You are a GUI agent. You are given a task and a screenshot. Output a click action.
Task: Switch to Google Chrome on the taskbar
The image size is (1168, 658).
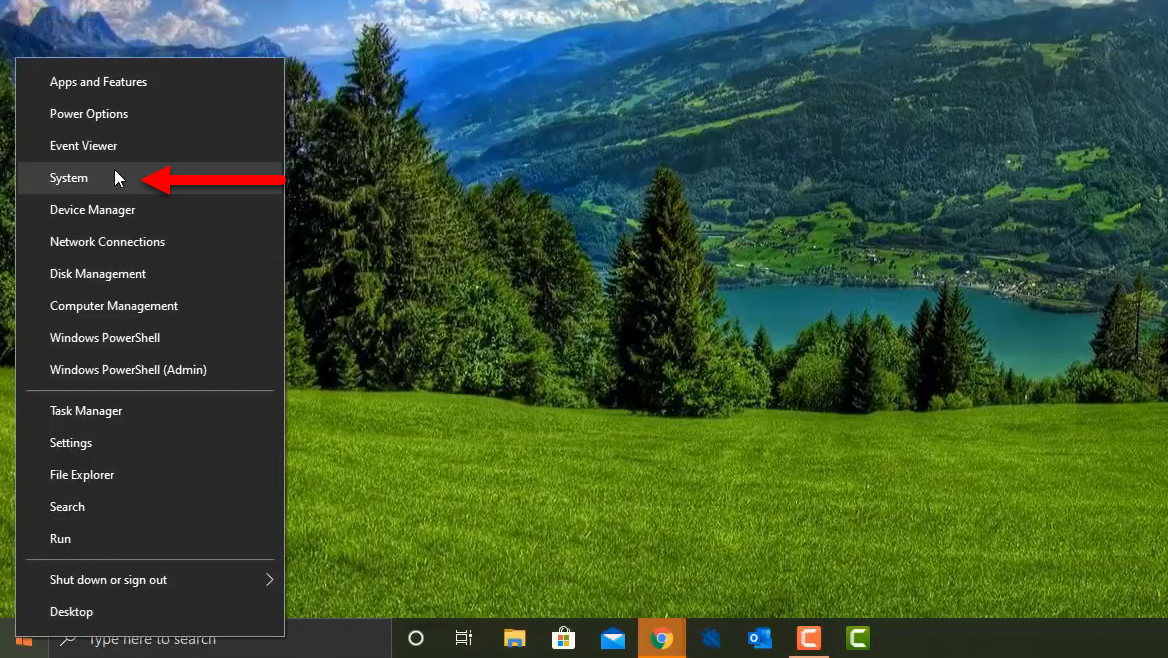661,638
